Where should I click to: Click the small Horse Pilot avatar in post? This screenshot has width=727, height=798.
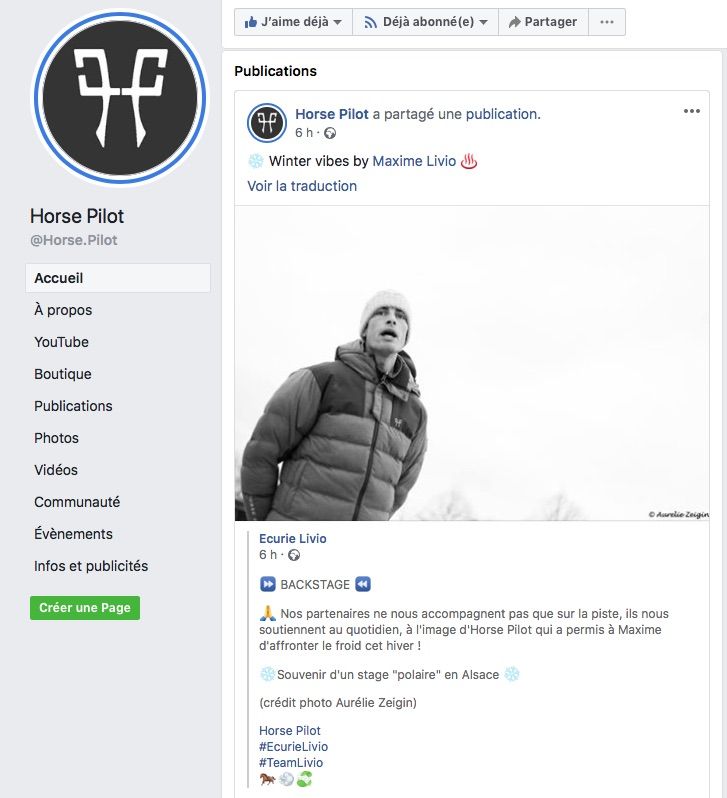[267, 123]
